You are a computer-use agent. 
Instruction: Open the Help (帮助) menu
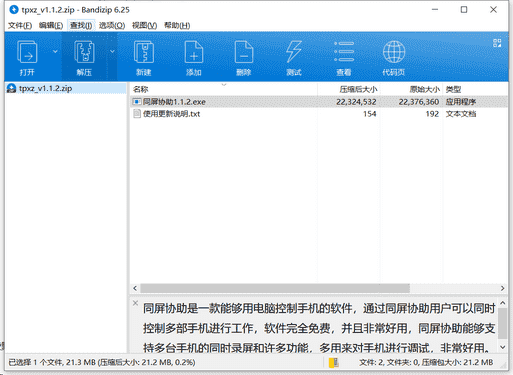[x=177, y=25]
